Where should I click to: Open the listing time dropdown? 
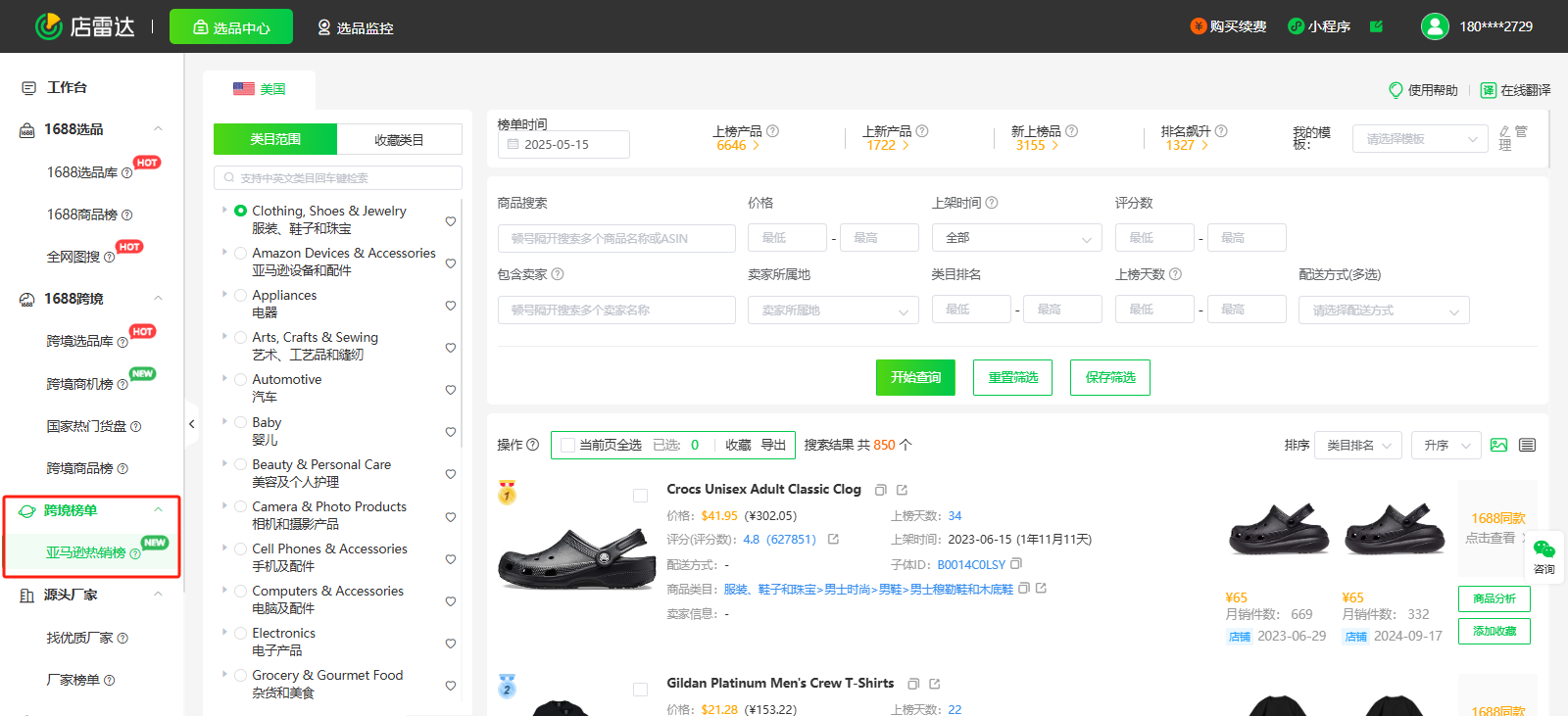coord(1016,238)
